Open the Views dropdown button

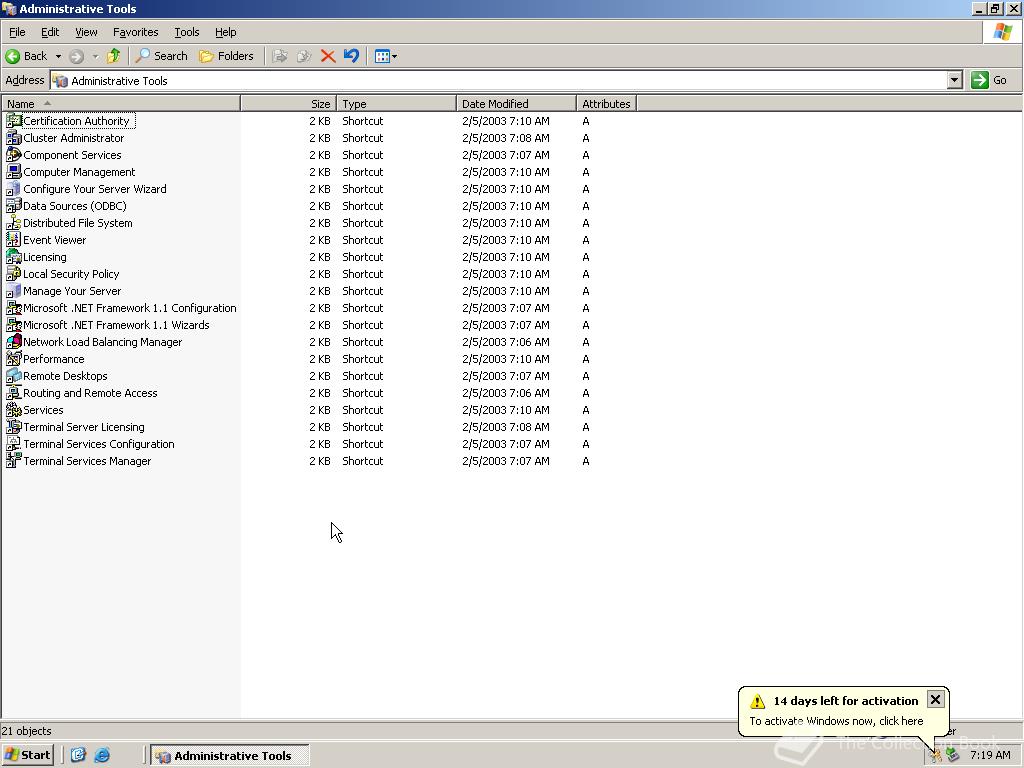pos(386,56)
